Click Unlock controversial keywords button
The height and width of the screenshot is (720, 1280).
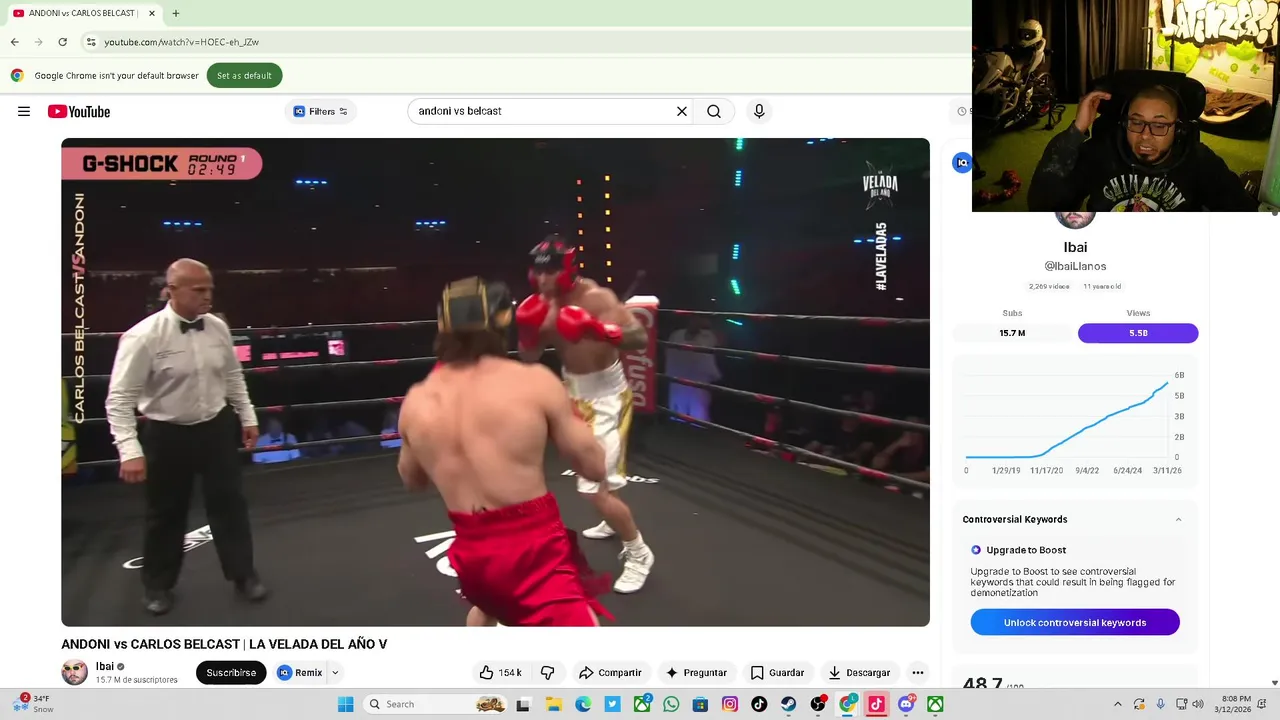point(1075,622)
